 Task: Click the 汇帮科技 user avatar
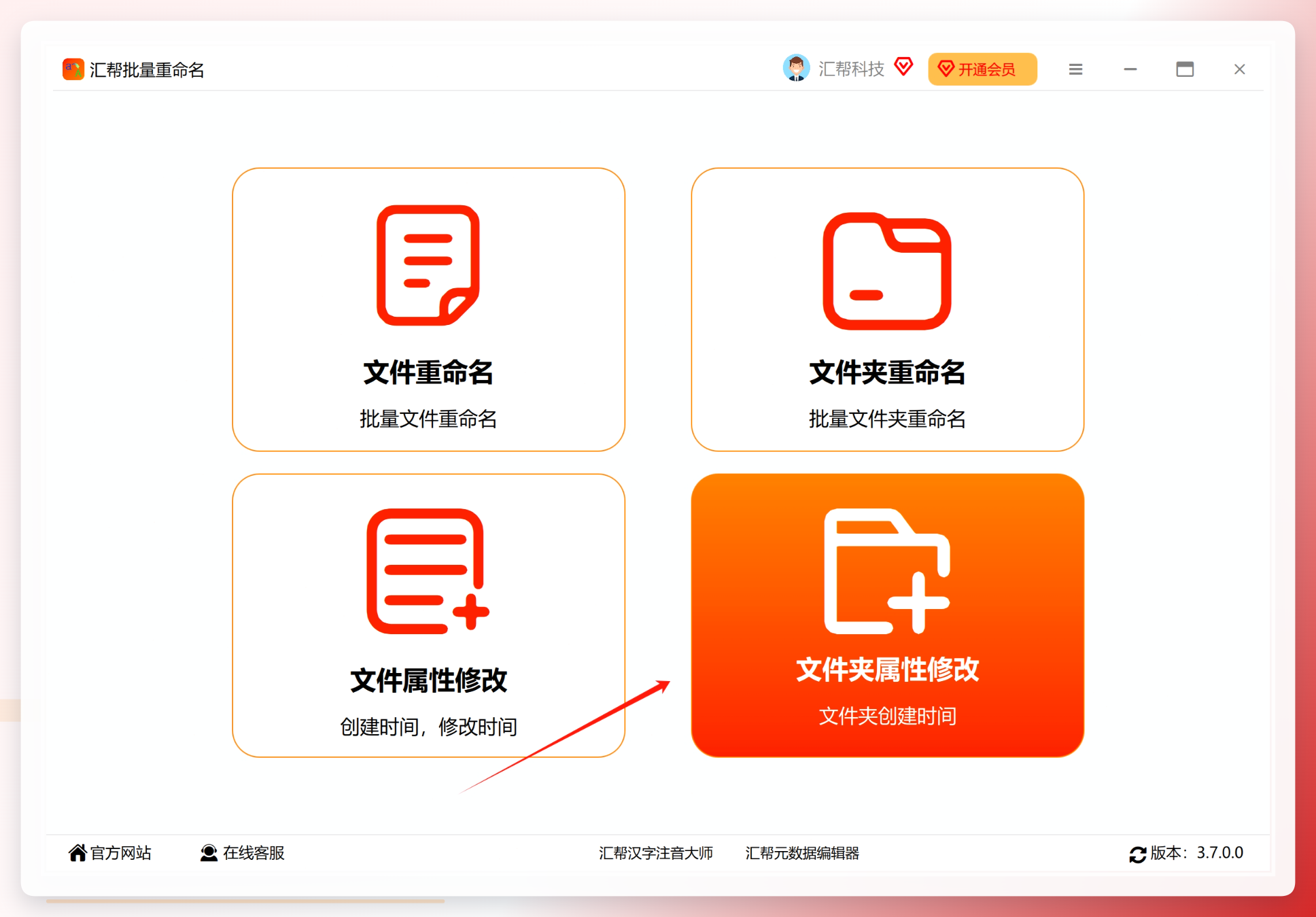click(796, 68)
